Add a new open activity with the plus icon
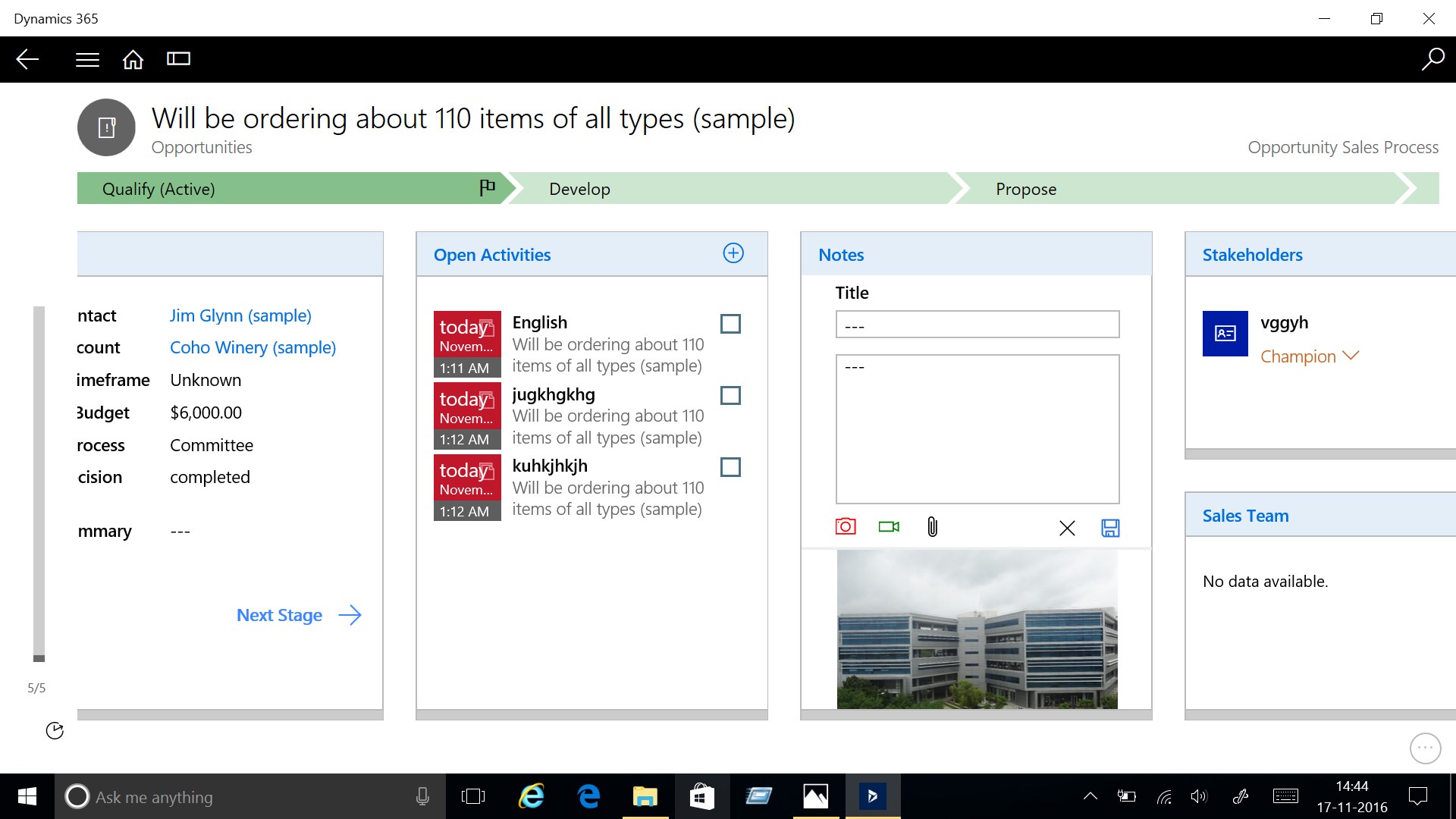1456x819 pixels. pyautogui.click(x=733, y=253)
